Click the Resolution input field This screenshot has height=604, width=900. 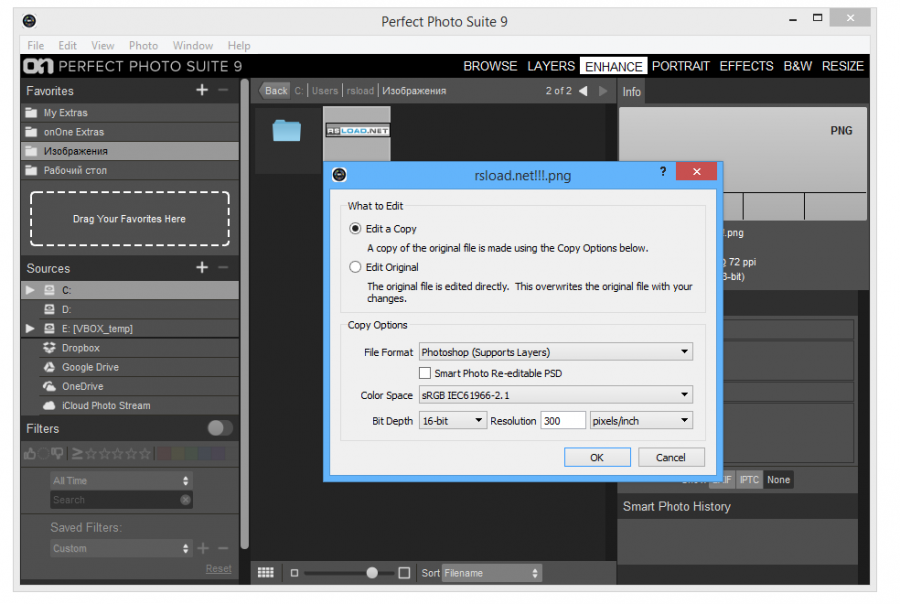point(562,421)
